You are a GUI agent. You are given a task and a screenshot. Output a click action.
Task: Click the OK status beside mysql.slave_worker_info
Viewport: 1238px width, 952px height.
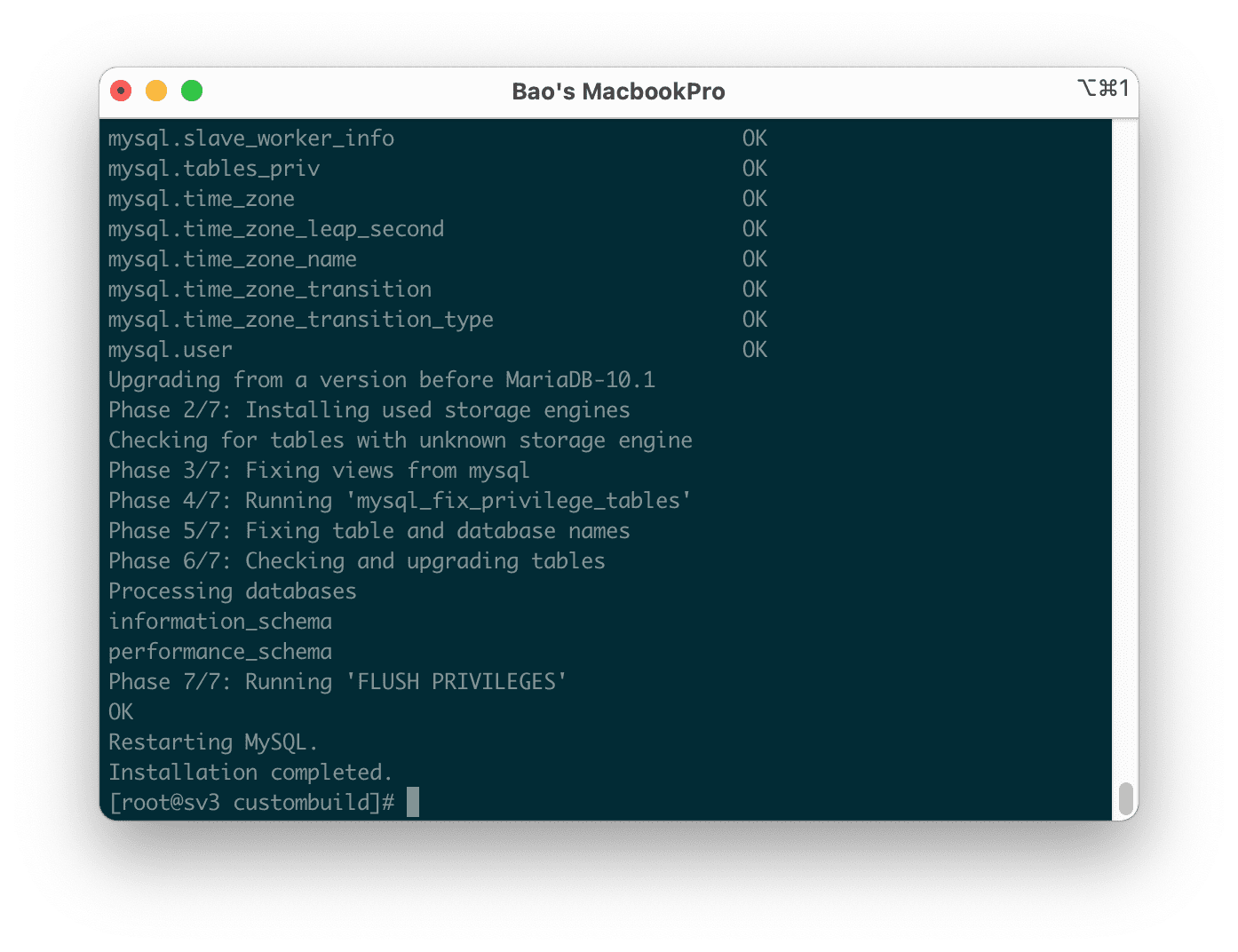755,139
